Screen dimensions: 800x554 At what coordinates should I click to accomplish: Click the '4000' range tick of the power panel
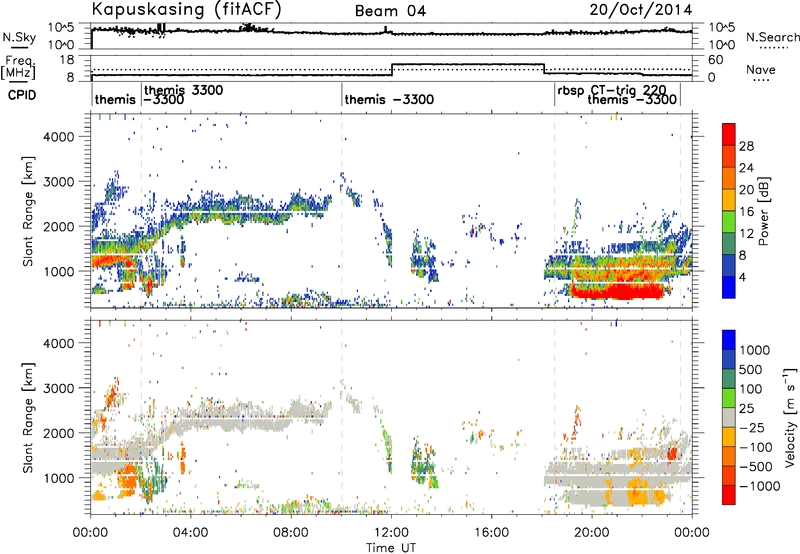click(x=59, y=137)
